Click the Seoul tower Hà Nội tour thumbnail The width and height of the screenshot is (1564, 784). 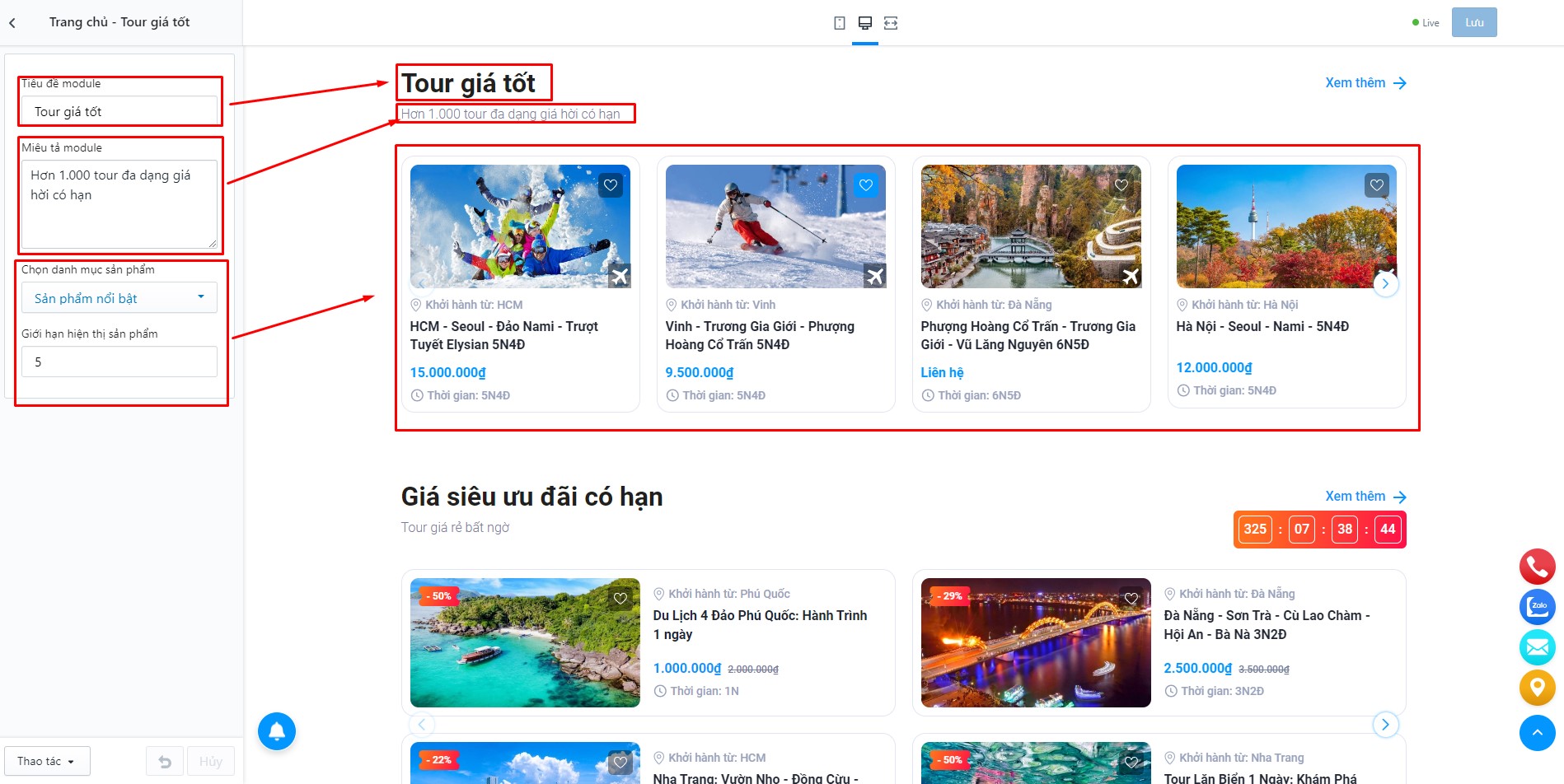click(1287, 226)
